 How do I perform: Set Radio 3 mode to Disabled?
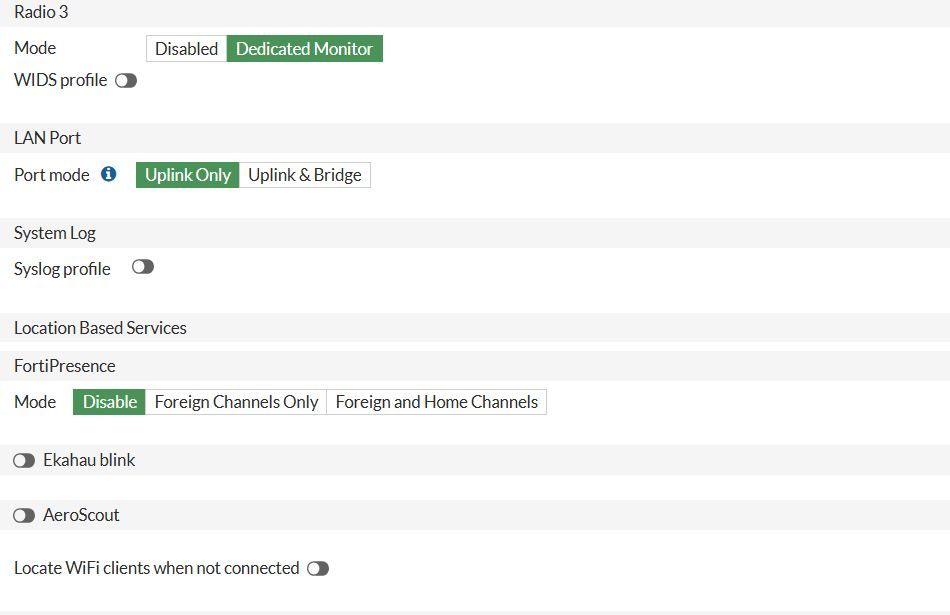click(186, 49)
